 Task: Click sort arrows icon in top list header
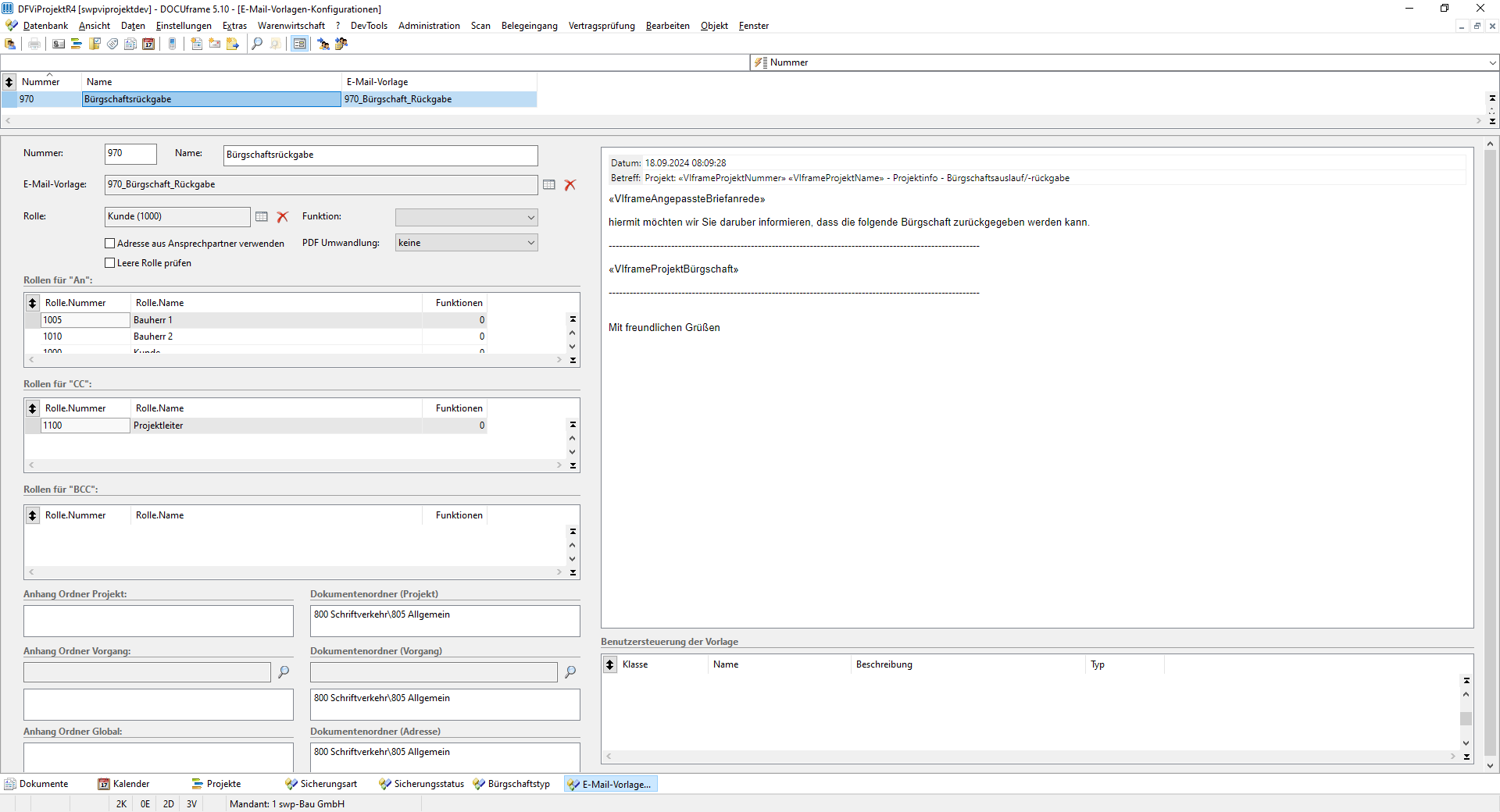pyautogui.click(x=9, y=82)
